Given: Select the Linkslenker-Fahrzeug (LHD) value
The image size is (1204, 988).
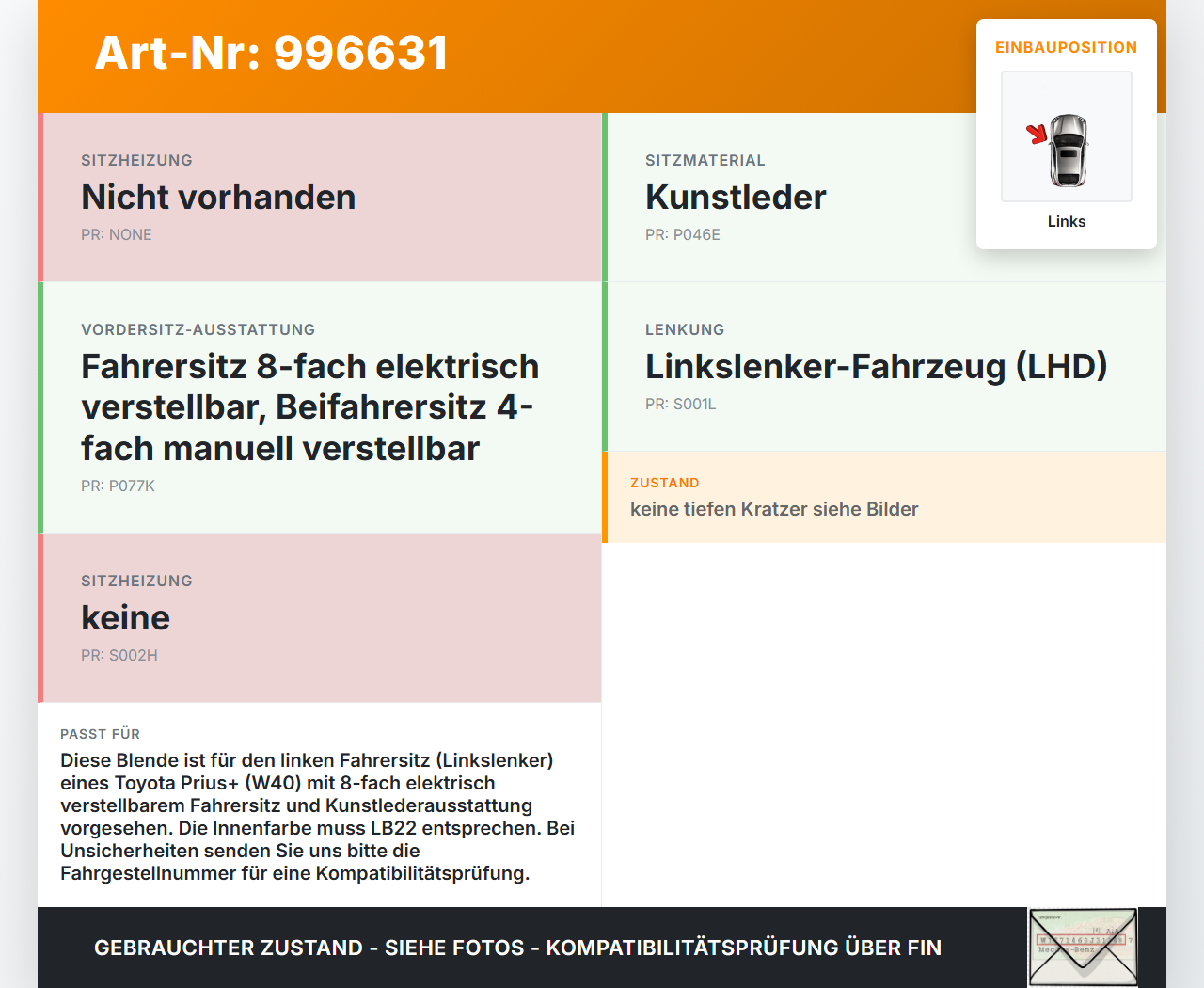Looking at the screenshot, I should (x=876, y=366).
